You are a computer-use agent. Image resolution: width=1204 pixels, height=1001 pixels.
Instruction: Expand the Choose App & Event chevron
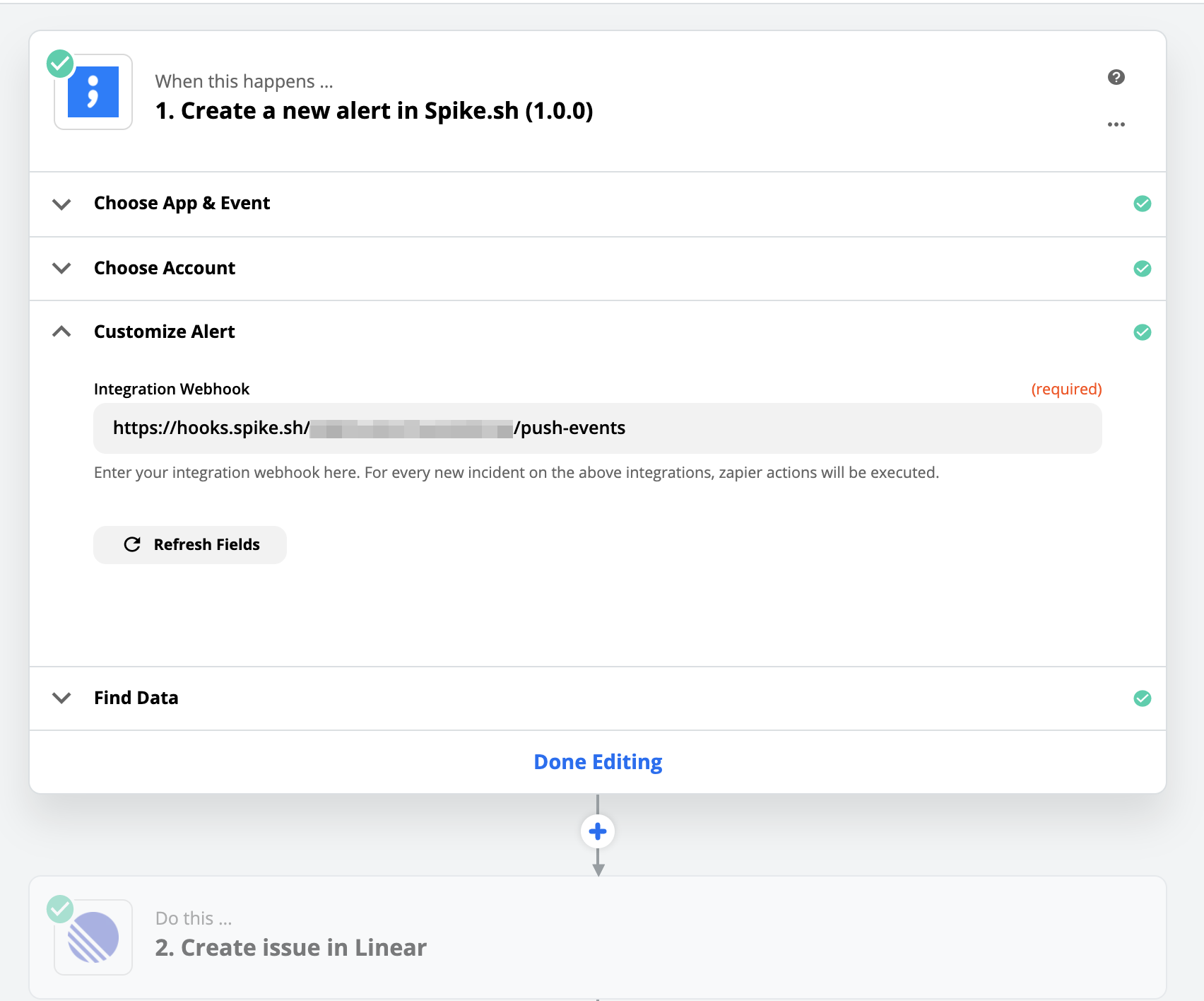tap(62, 204)
